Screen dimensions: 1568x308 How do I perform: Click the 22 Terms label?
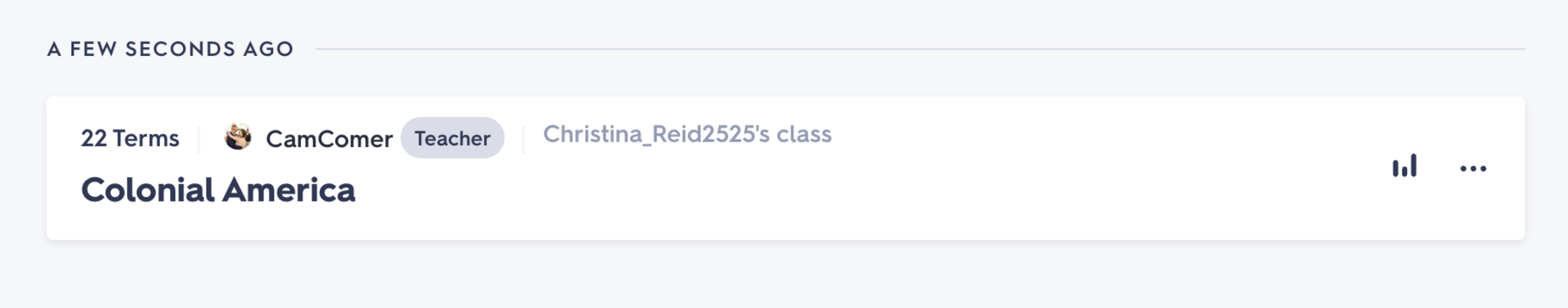coord(130,138)
